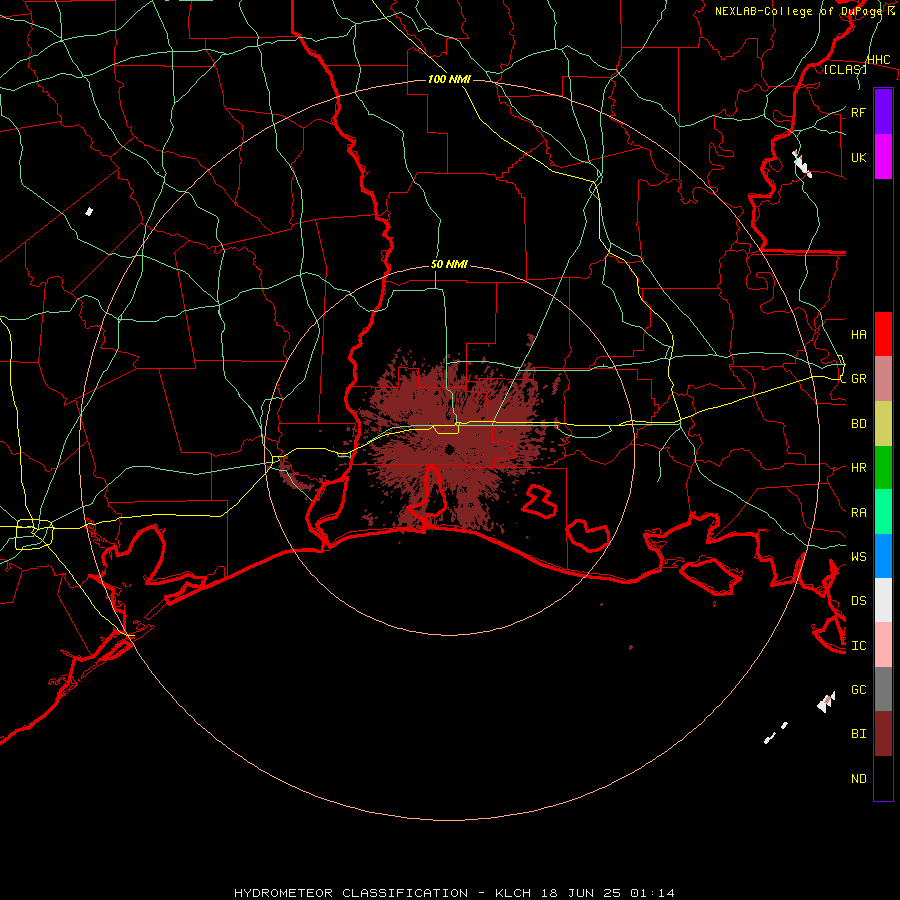The image size is (900, 900).
Task: Click the DS legend label
Action: click(858, 600)
